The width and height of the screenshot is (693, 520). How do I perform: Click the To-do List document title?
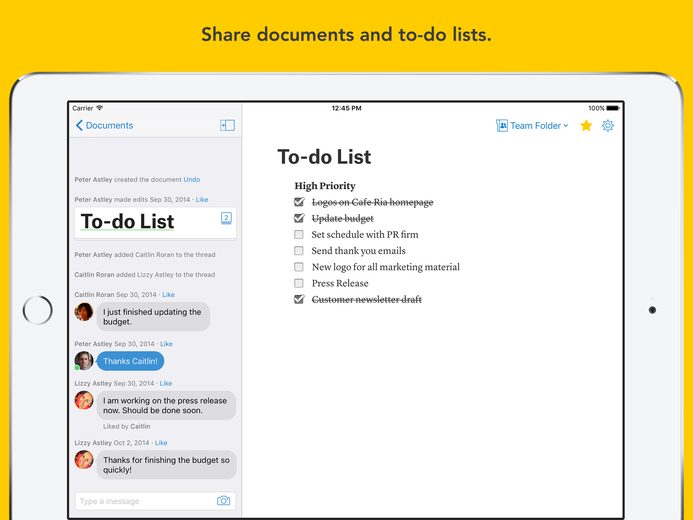[x=324, y=157]
